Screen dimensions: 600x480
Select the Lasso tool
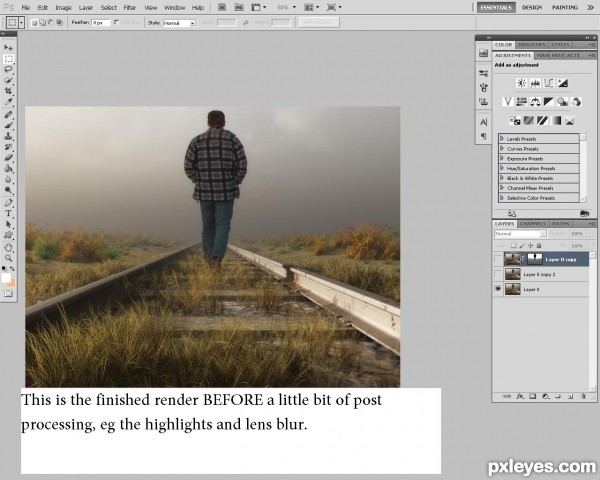(x=8, y=69)
